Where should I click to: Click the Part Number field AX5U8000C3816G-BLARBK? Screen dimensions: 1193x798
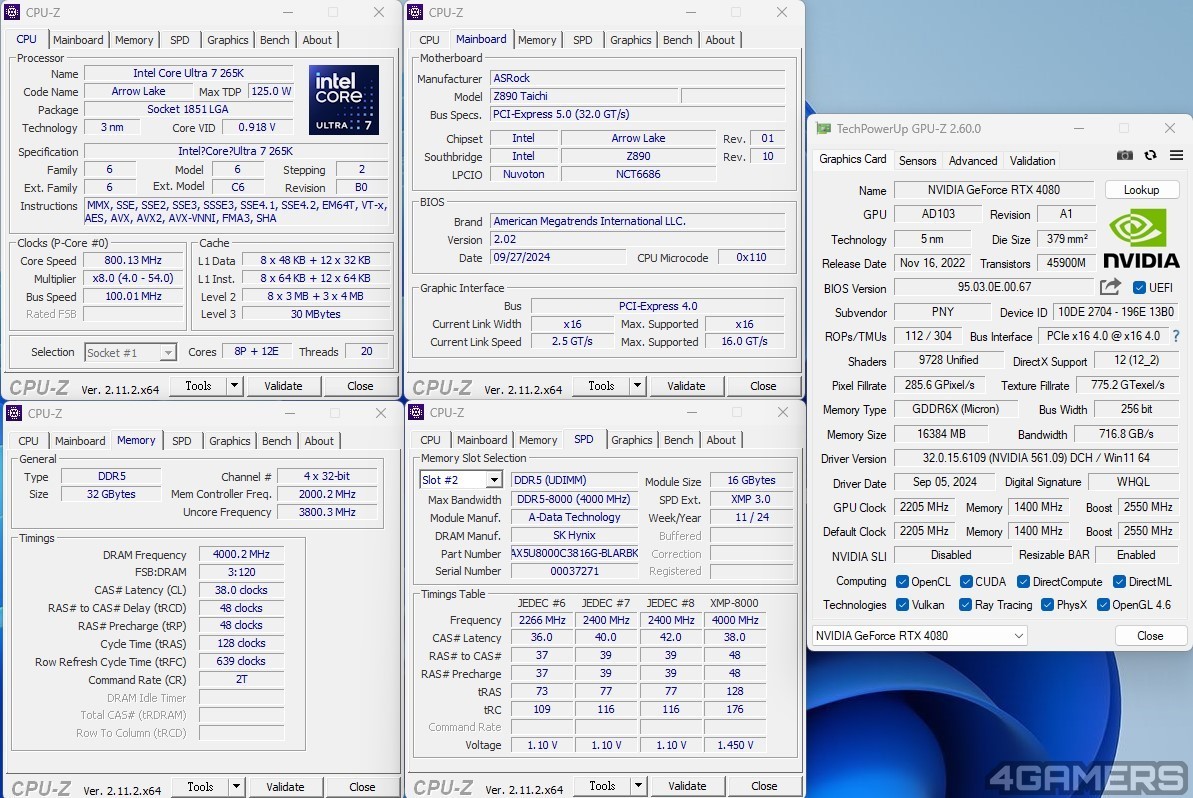click(x=574, y=553)
